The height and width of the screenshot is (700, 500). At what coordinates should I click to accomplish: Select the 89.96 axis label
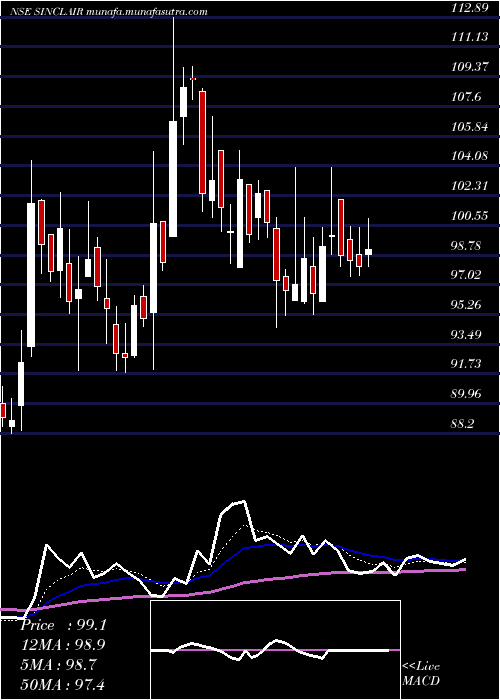tap(466, 394)
